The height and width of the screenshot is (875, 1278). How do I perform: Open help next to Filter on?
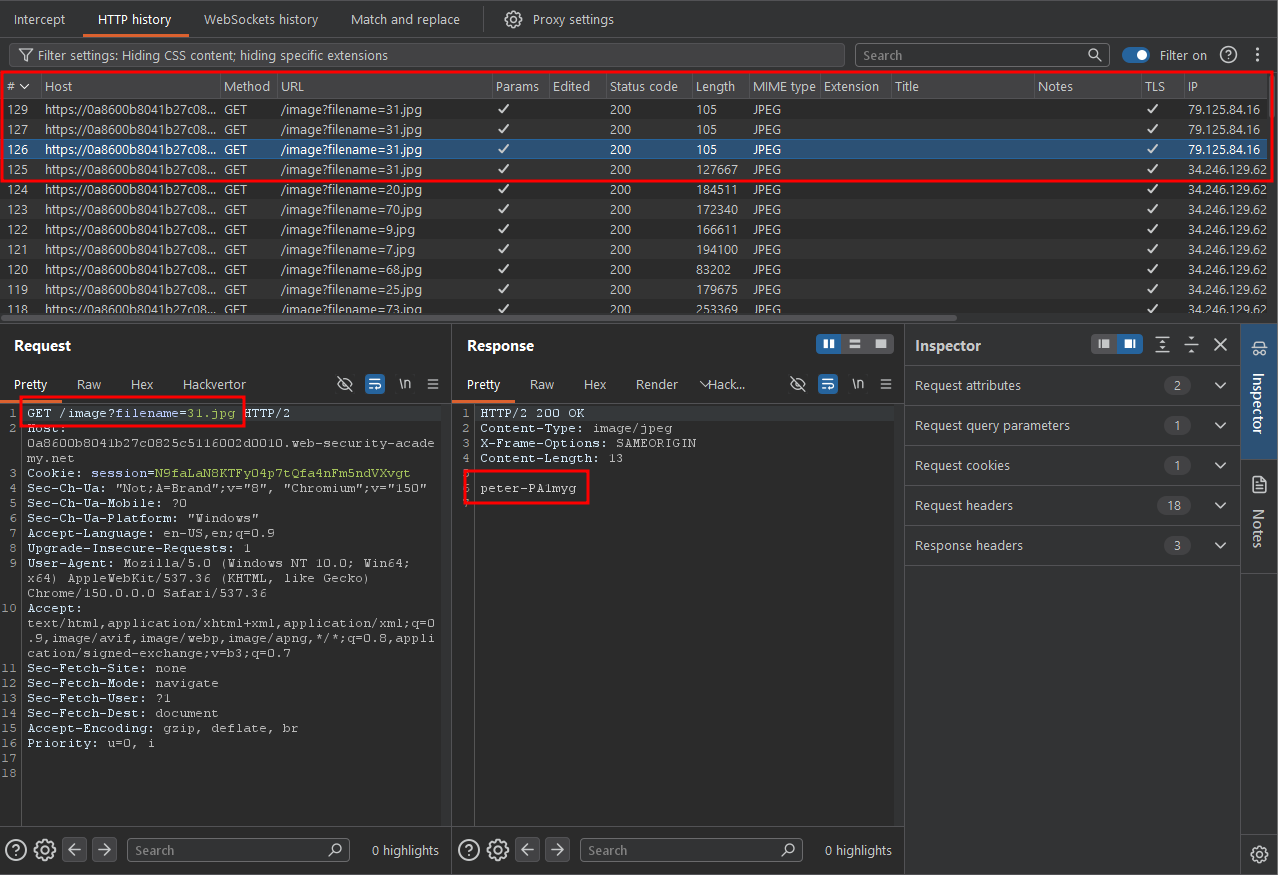point(1229,55)
